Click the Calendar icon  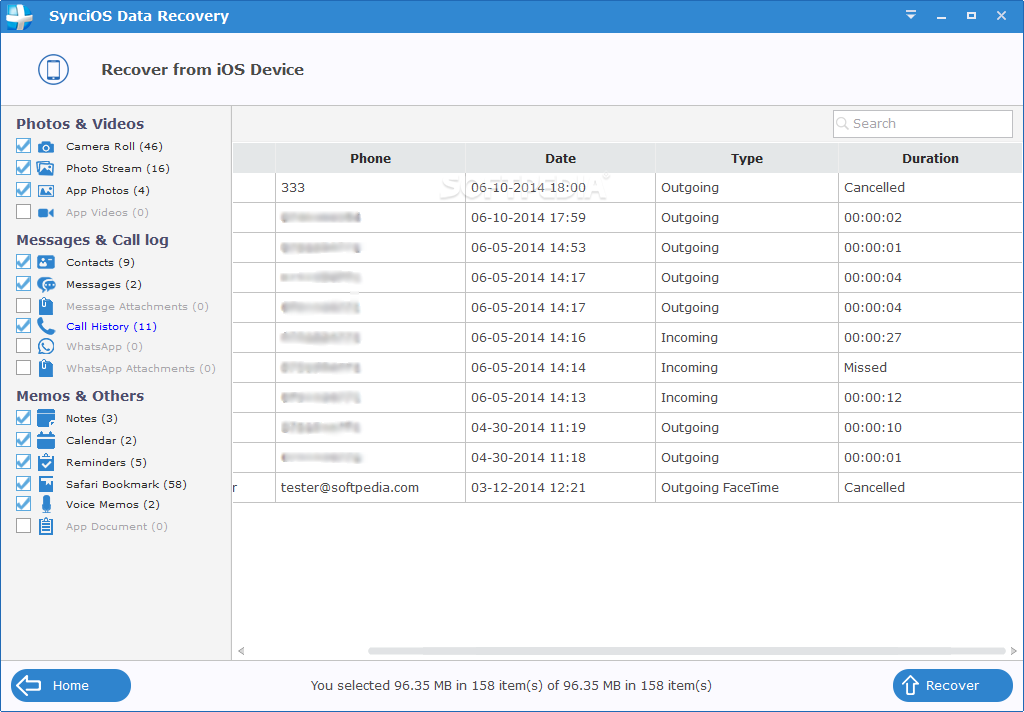[x=46, y=440]
